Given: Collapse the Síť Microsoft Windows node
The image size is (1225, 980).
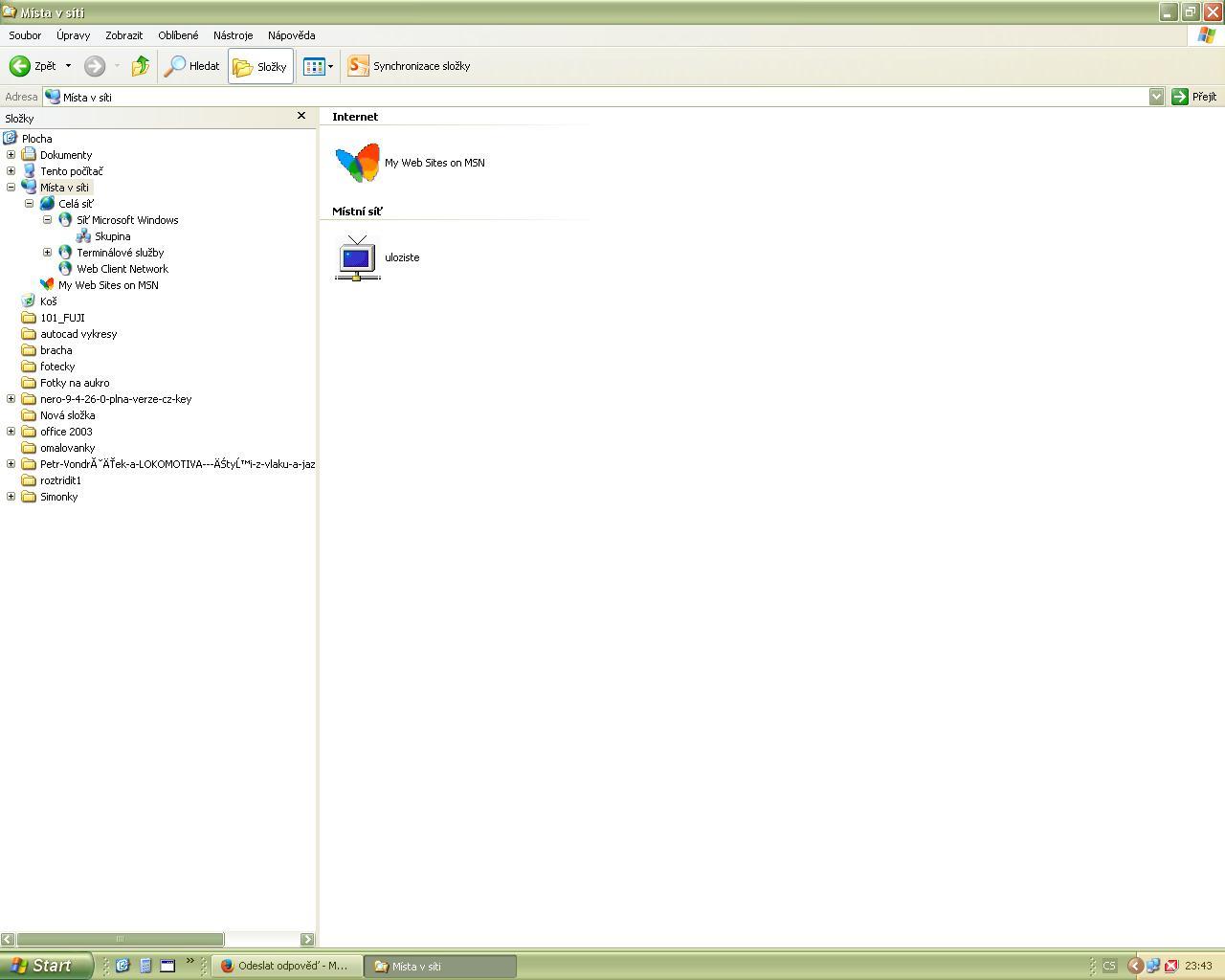Looking at the screenshot, I should pos(48,220).
